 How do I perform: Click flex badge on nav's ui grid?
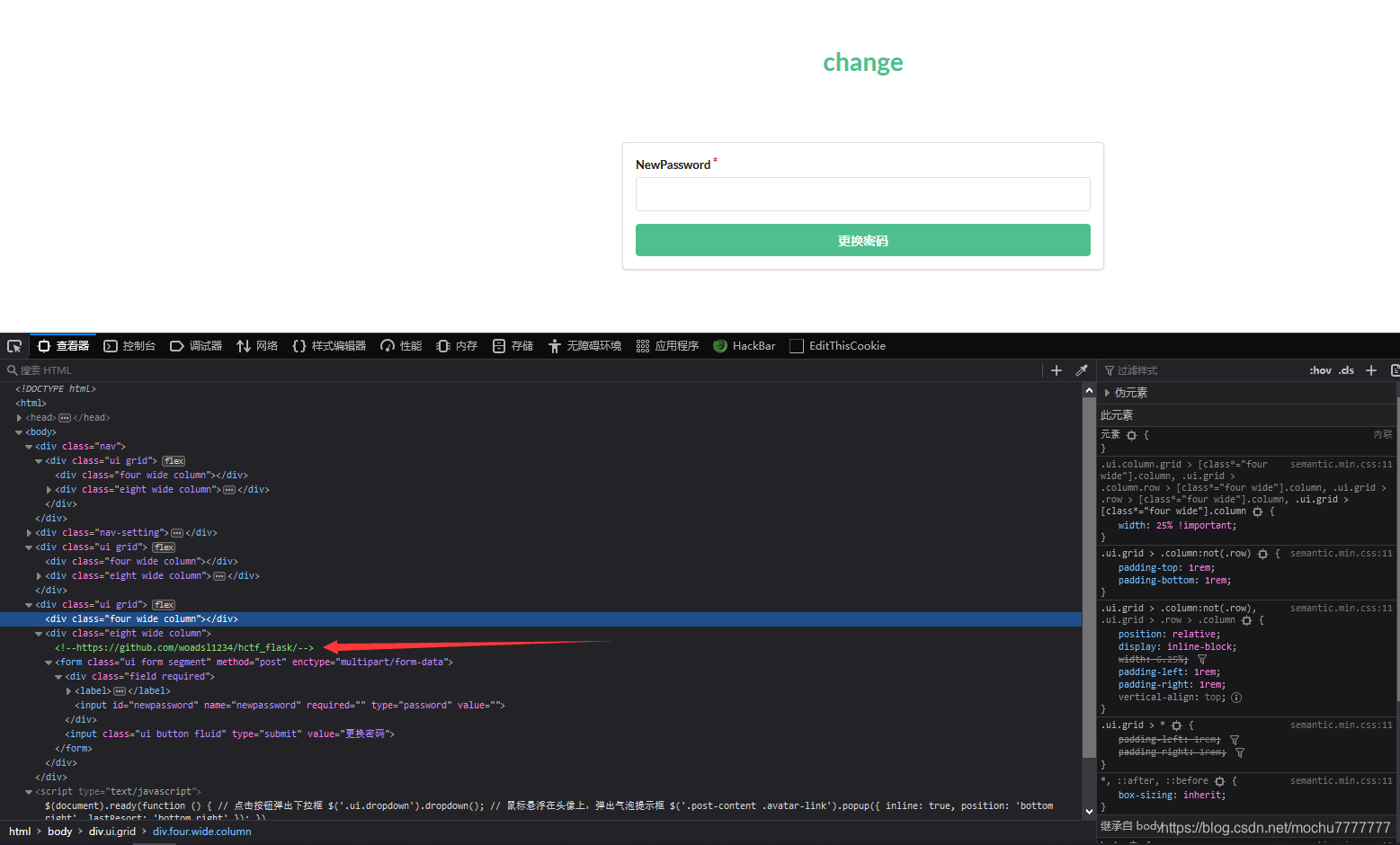[x=174, y=461]
